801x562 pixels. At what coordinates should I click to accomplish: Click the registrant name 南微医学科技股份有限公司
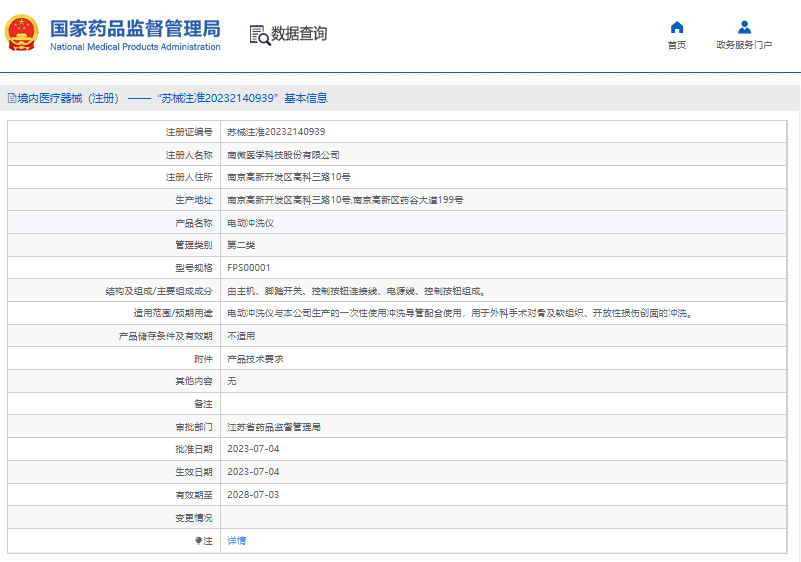coord(283,155)
